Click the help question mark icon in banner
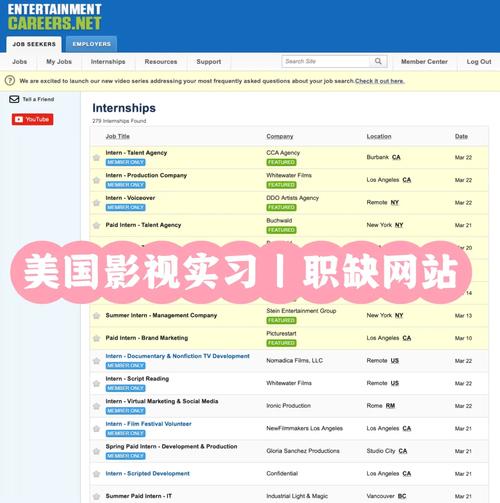This screenshot has width=500, height=503. click(10, 81)
